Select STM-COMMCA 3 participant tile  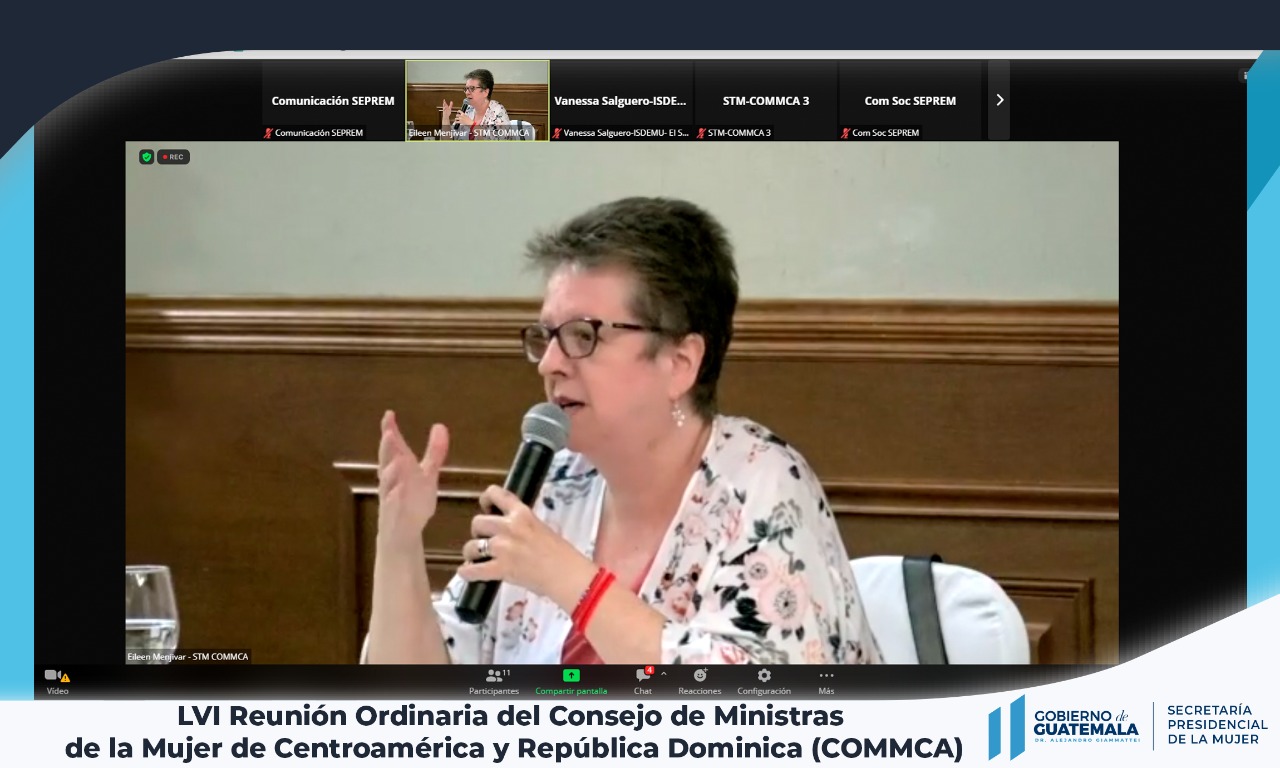(x=766, y=100)
